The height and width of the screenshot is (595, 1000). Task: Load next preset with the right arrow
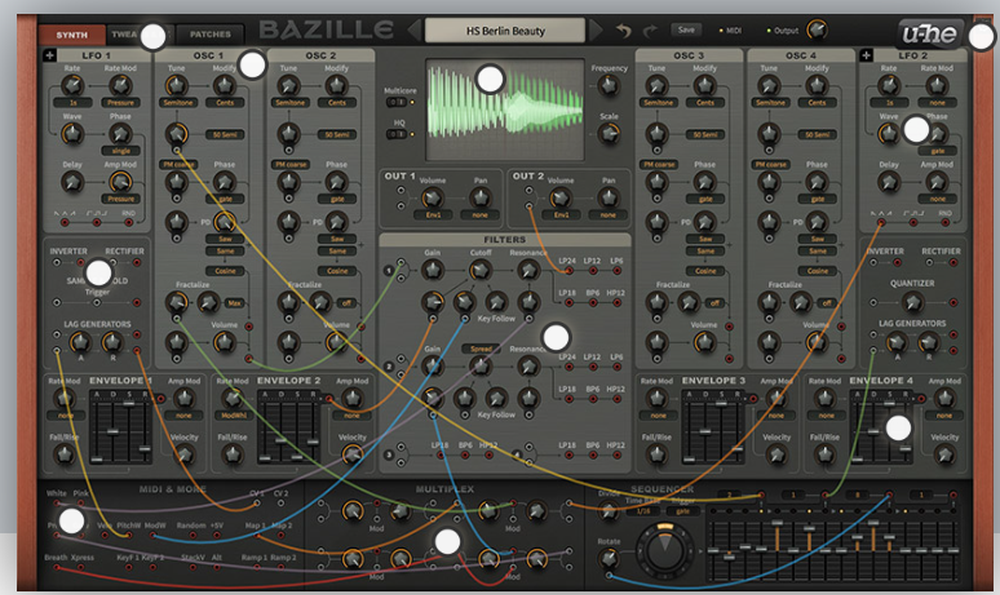[596, 30]
